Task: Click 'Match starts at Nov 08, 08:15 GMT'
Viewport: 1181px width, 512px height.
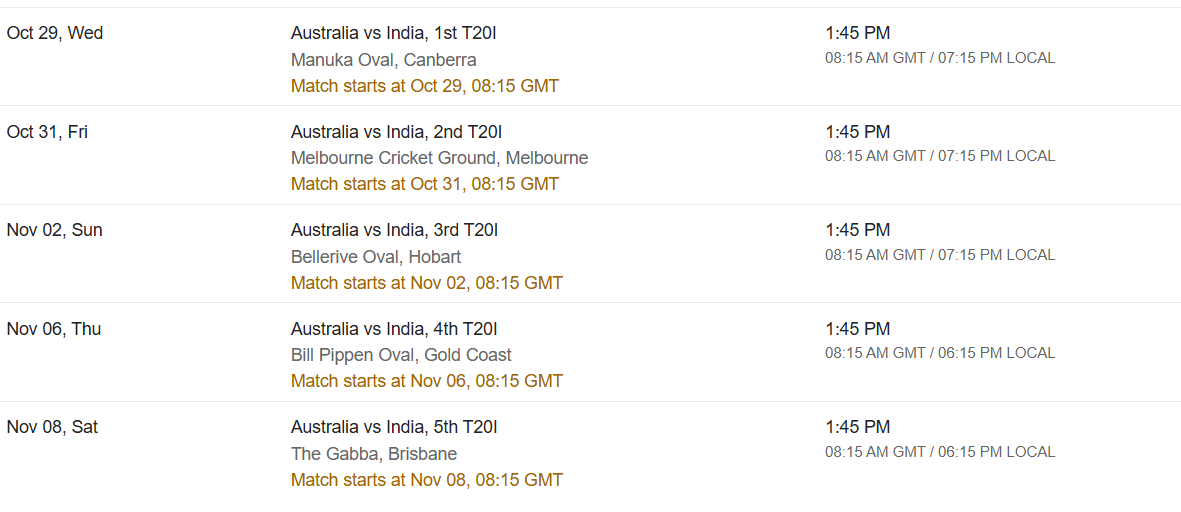Action: pos(426,480)
